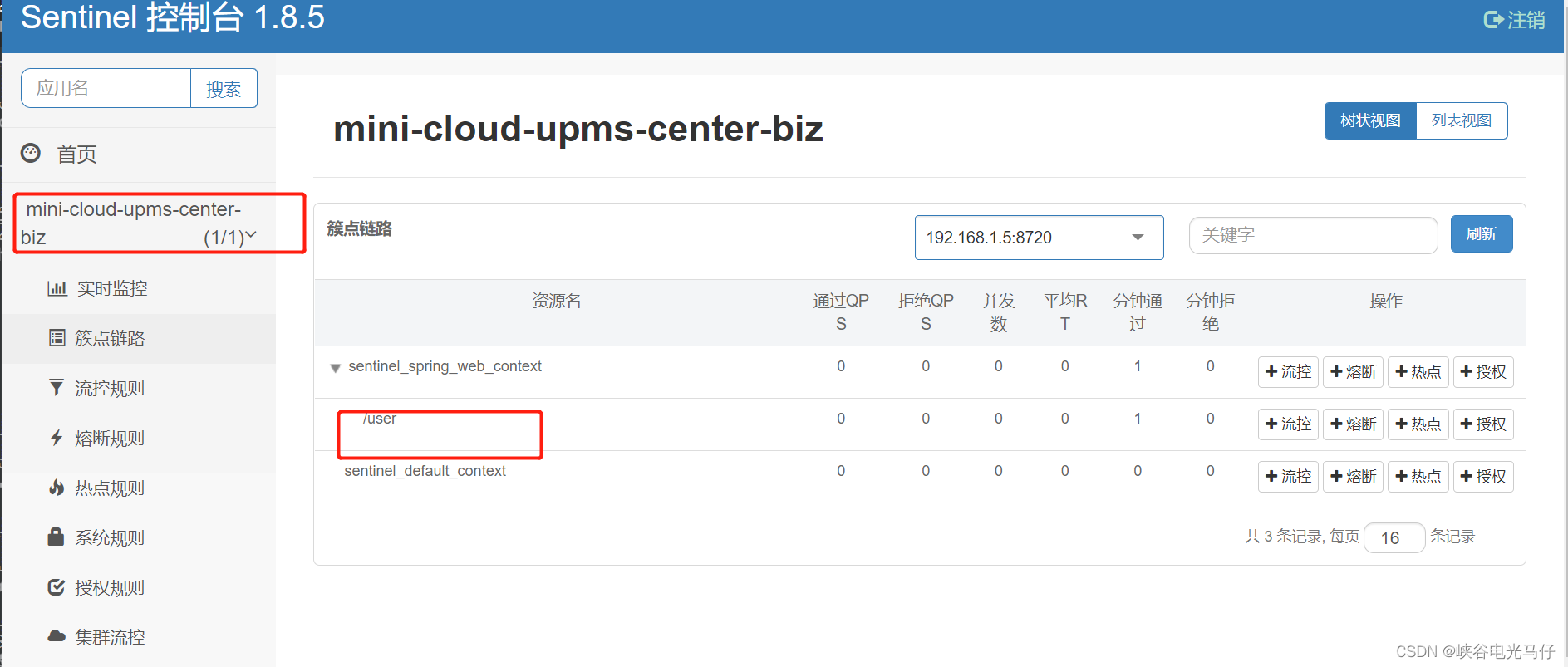Click the 共 3 条记录 pagination text
Image resolution: width=1568 pixels, height=667 pixels.
(1284, 537)
